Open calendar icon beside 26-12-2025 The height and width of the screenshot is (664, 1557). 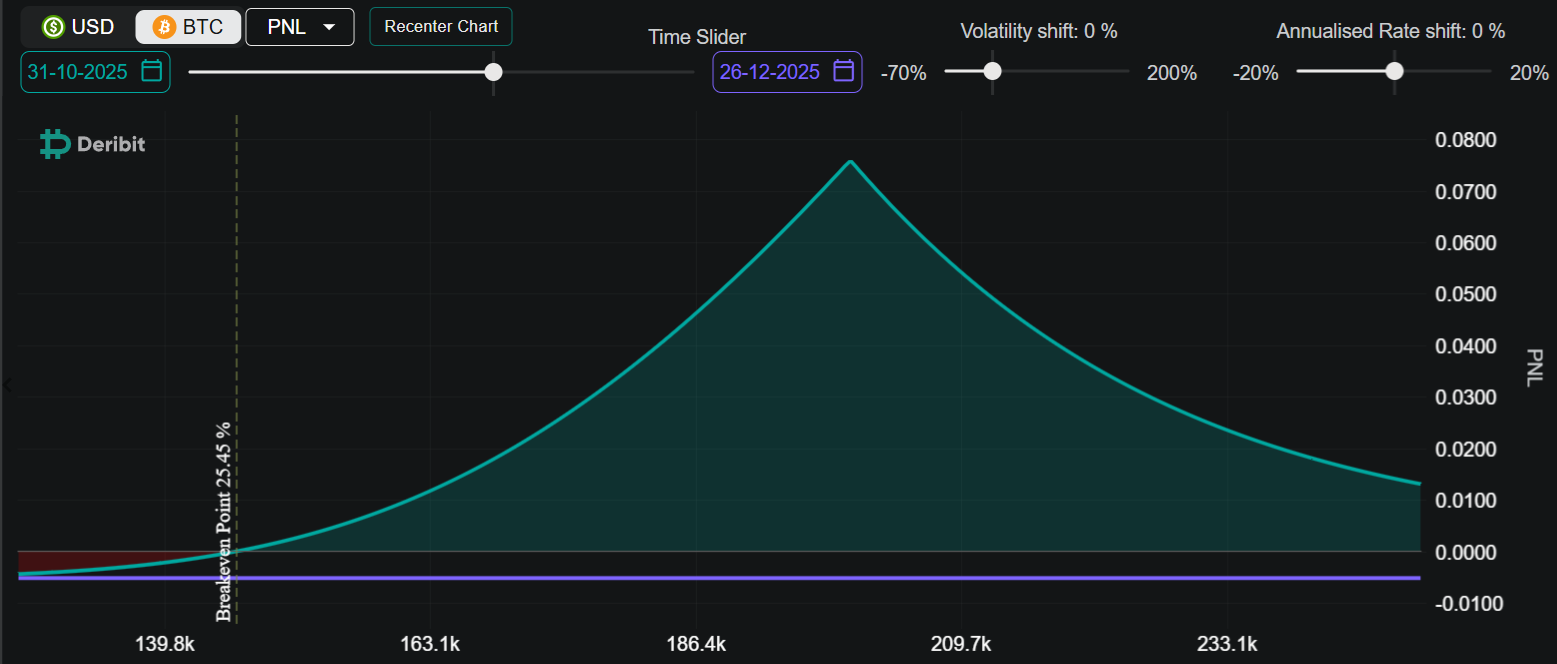point(843,71)
